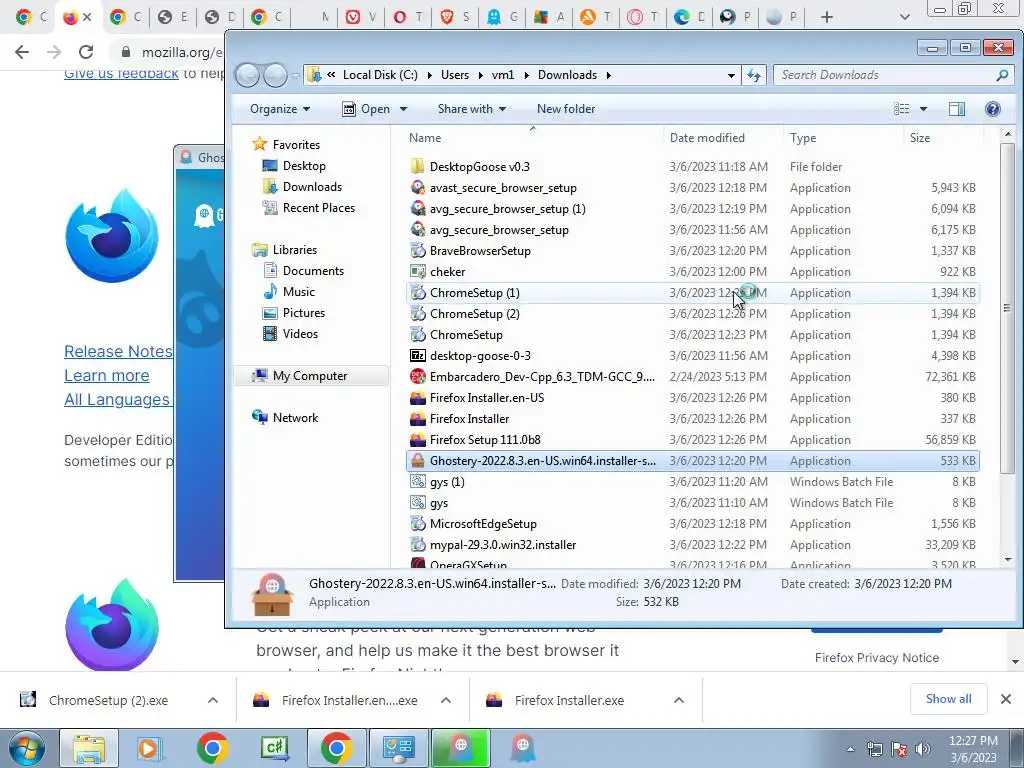Expand the change view options arrow
Screen dimensions: 1024x768
(x=923, y=109)
